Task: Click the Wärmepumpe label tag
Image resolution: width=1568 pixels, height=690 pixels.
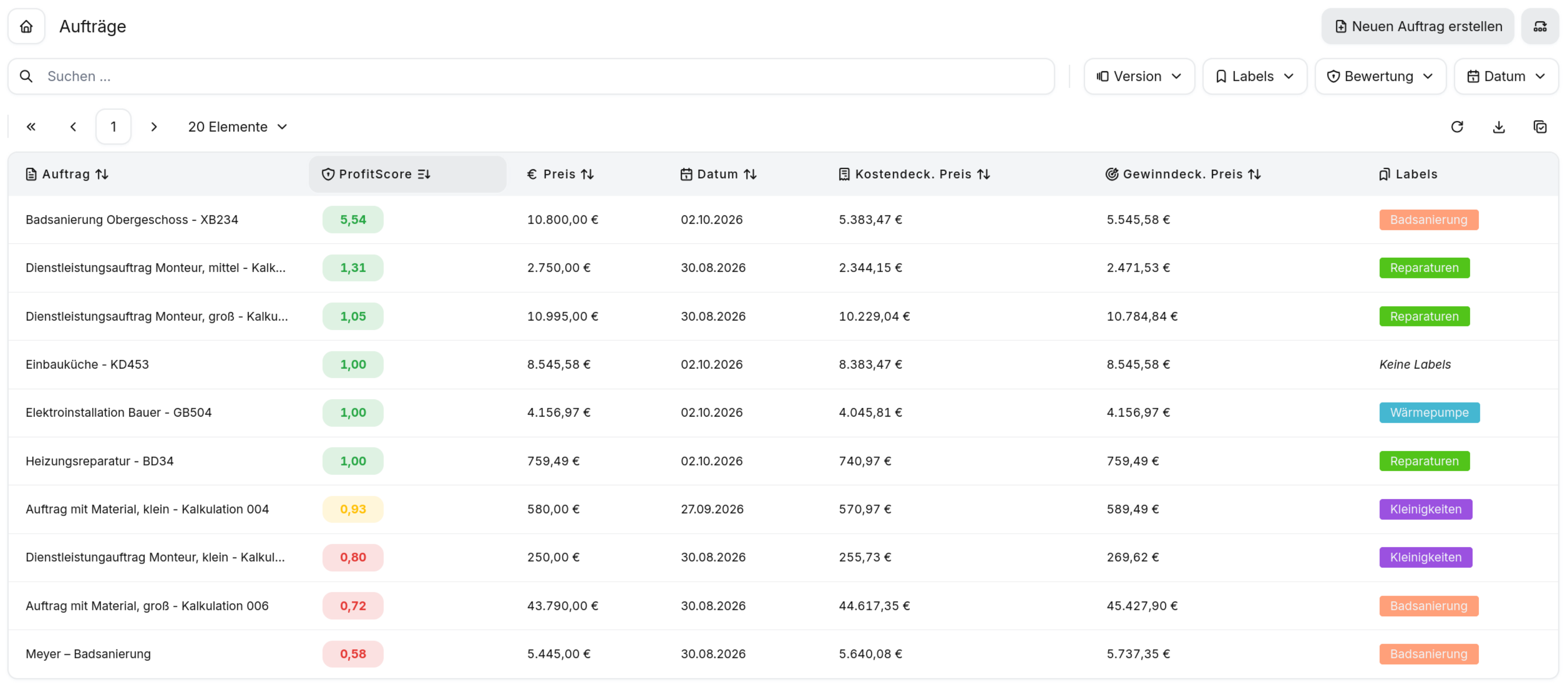Action: pyautogui.click(x=1429, y=412)
